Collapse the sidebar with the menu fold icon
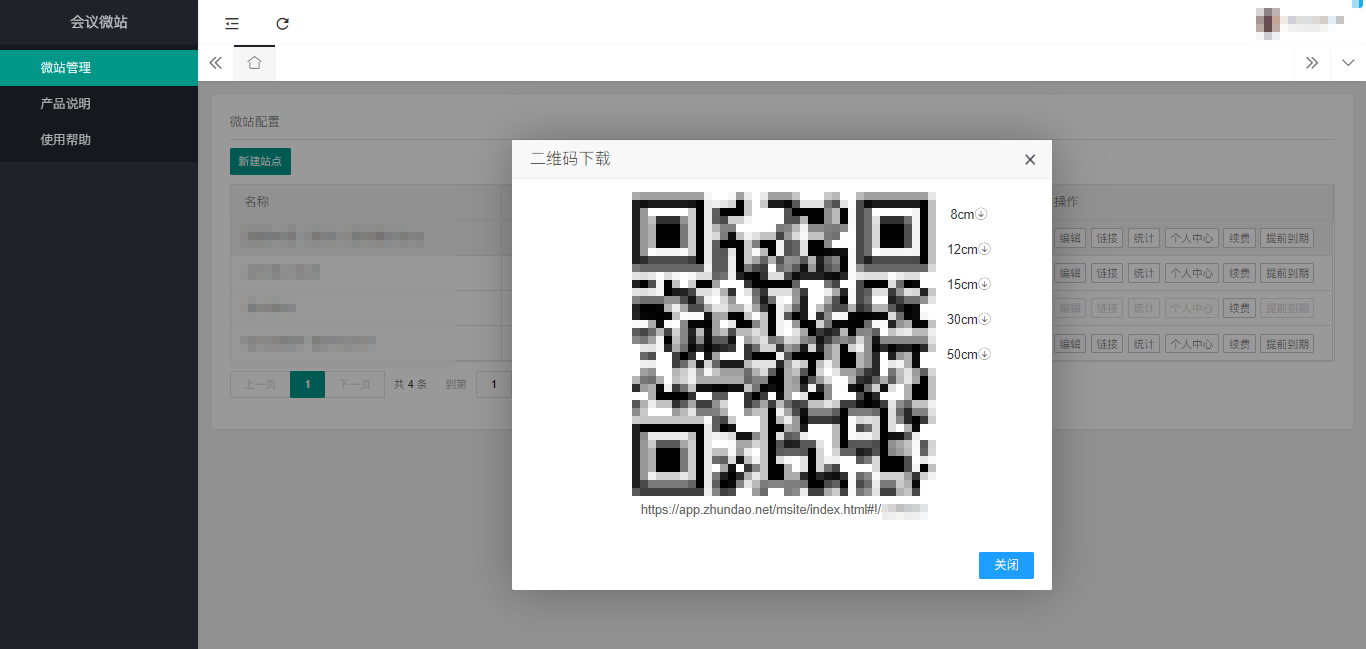The image size is (1366, 649). (232, 23)
